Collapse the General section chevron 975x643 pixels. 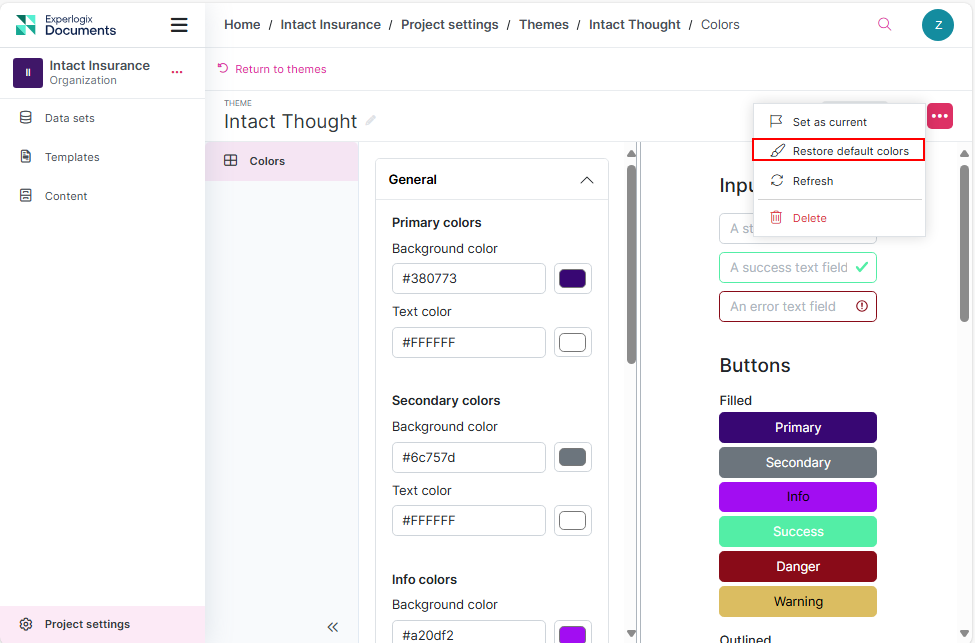click(587, 180)
